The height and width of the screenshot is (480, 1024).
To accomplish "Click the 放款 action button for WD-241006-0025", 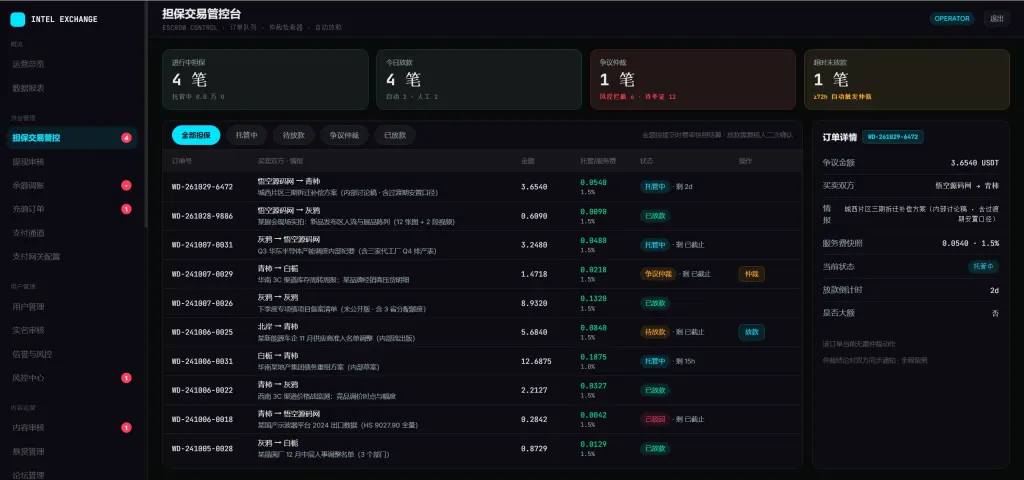I will pyautogui.click(x=752, y=332).
